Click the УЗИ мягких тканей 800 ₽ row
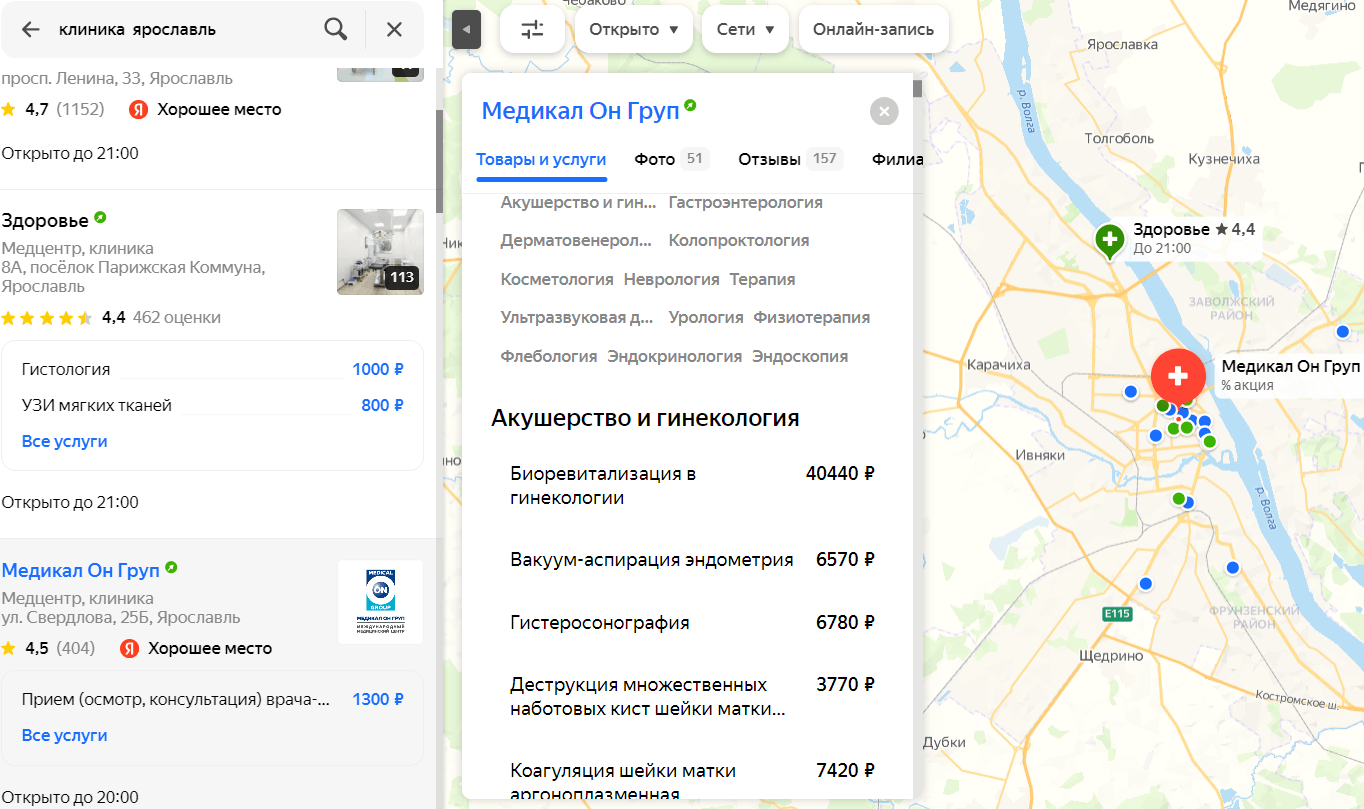 point(212,406)
